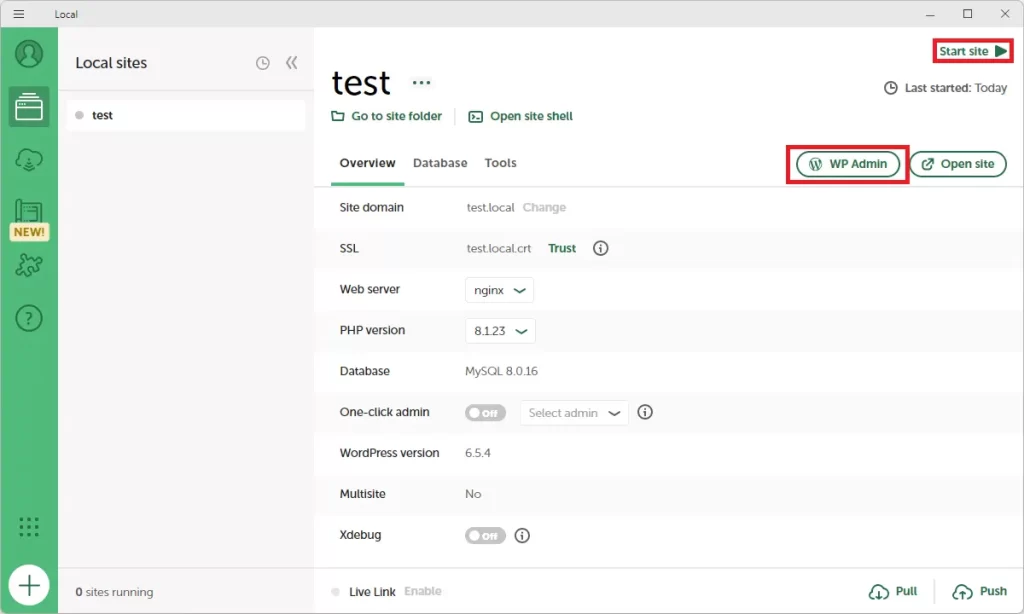The width and height of the screenshot is (1024, 614).
Task: Select the Local sites icon in sidebar
Action: [x=29, y=106]
